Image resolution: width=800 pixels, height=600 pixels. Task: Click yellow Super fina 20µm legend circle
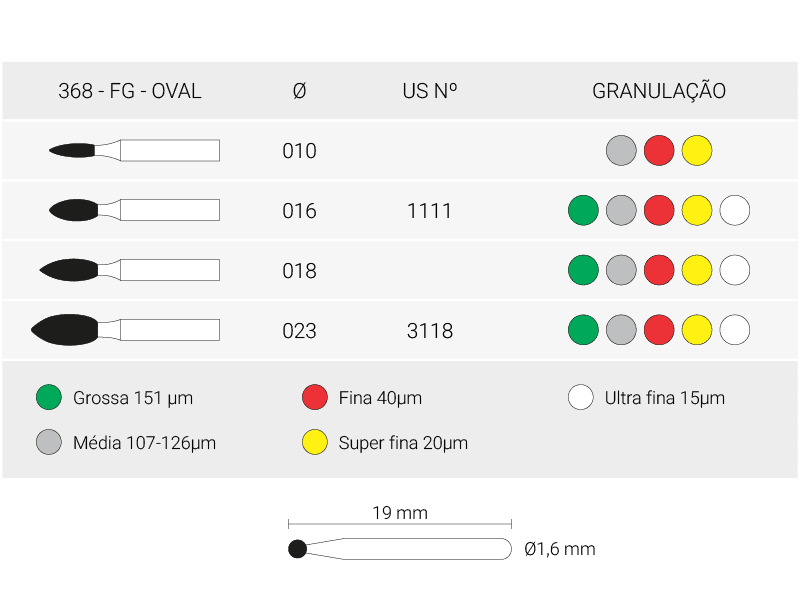(x=315, y=442)
